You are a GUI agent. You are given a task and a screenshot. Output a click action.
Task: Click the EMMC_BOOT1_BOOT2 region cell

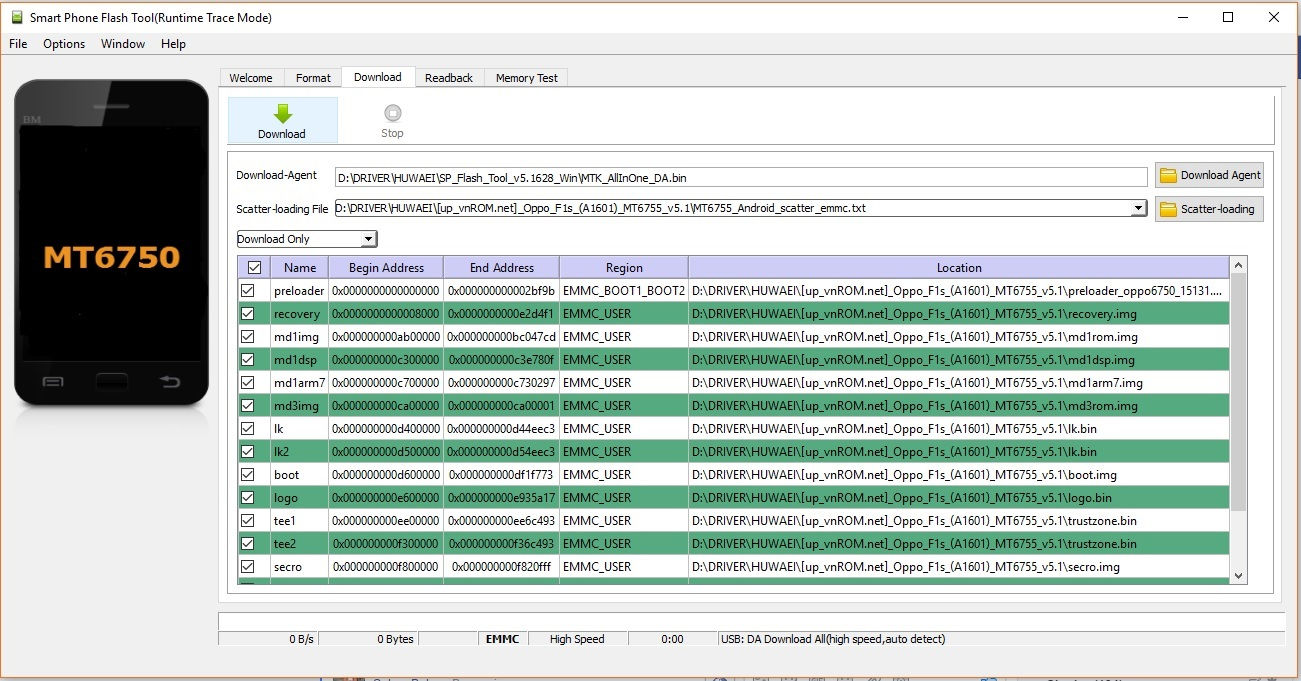(x=624, y=290)
